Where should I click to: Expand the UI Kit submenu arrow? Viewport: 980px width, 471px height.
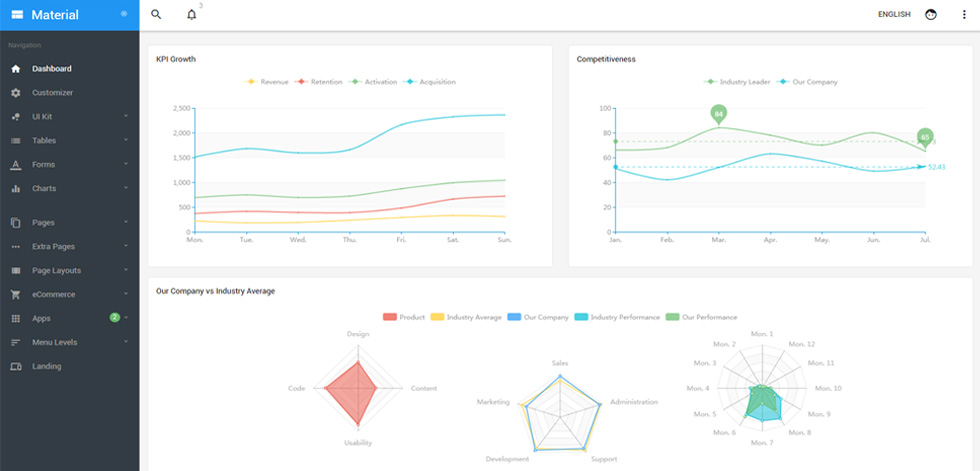point(126,116)
